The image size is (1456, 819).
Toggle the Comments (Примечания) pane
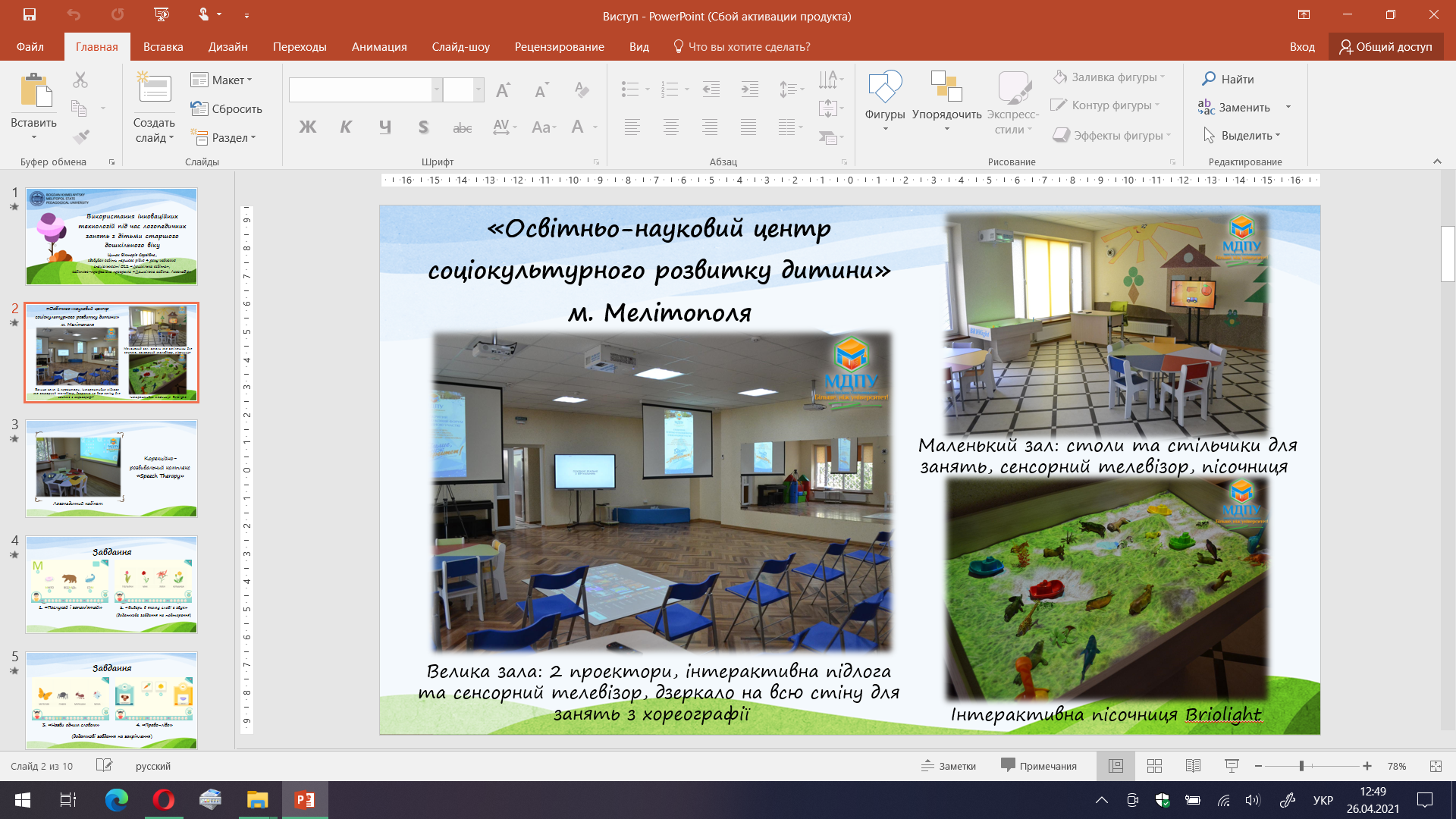tap(1039, 766)
